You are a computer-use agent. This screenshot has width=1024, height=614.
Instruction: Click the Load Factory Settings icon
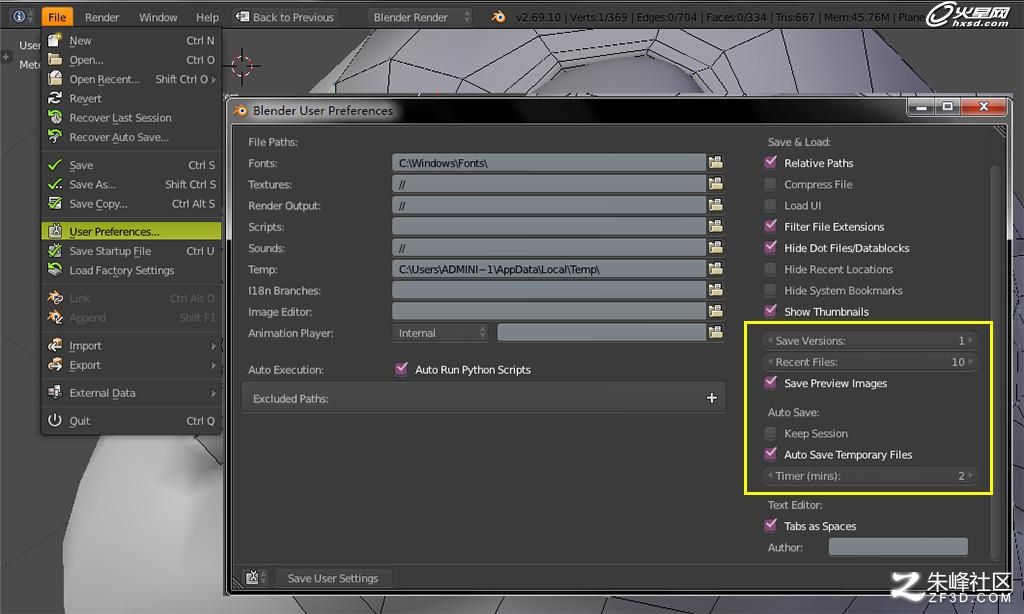tap(56, 270)
